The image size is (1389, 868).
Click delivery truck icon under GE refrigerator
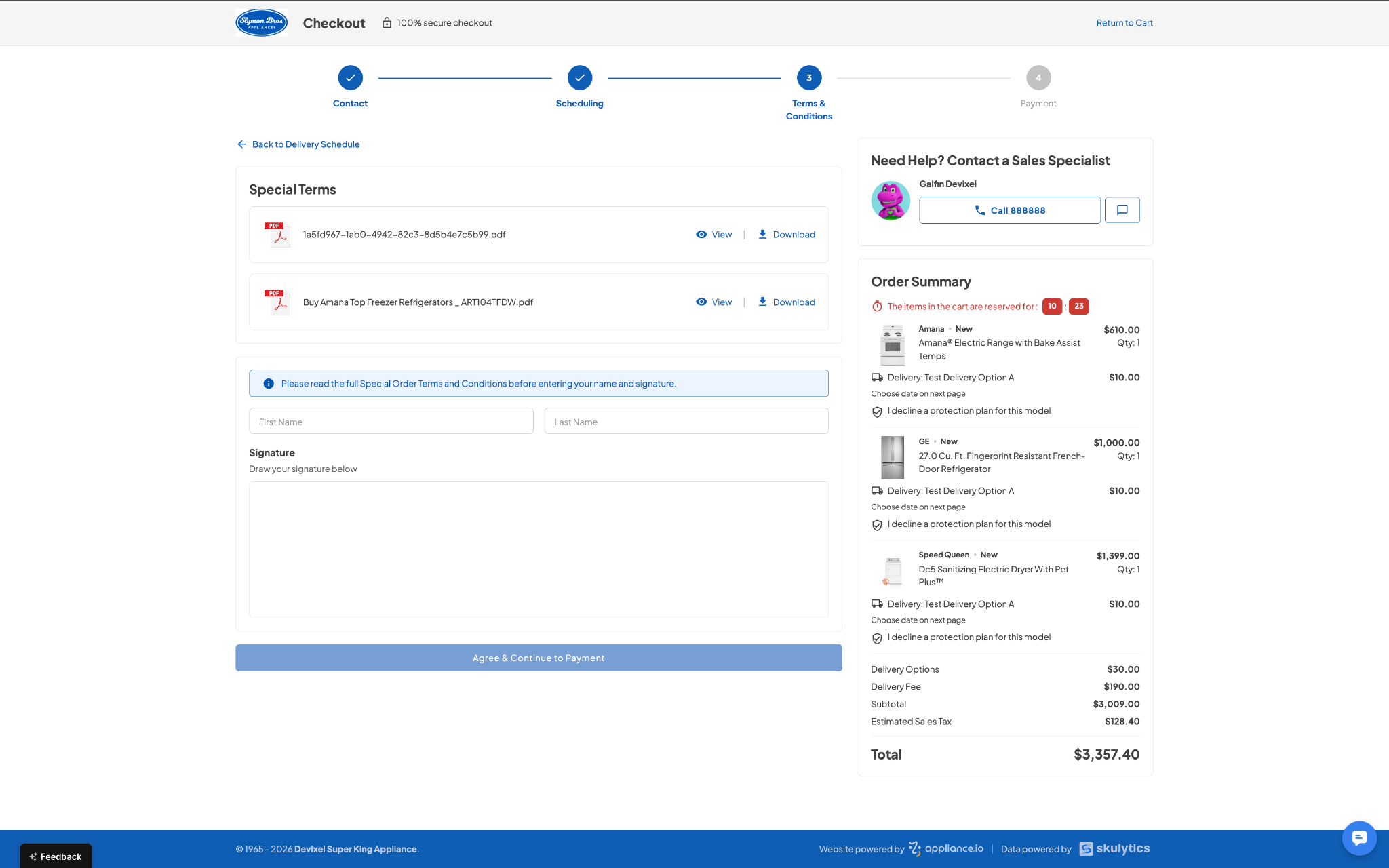tap(877, 491)
